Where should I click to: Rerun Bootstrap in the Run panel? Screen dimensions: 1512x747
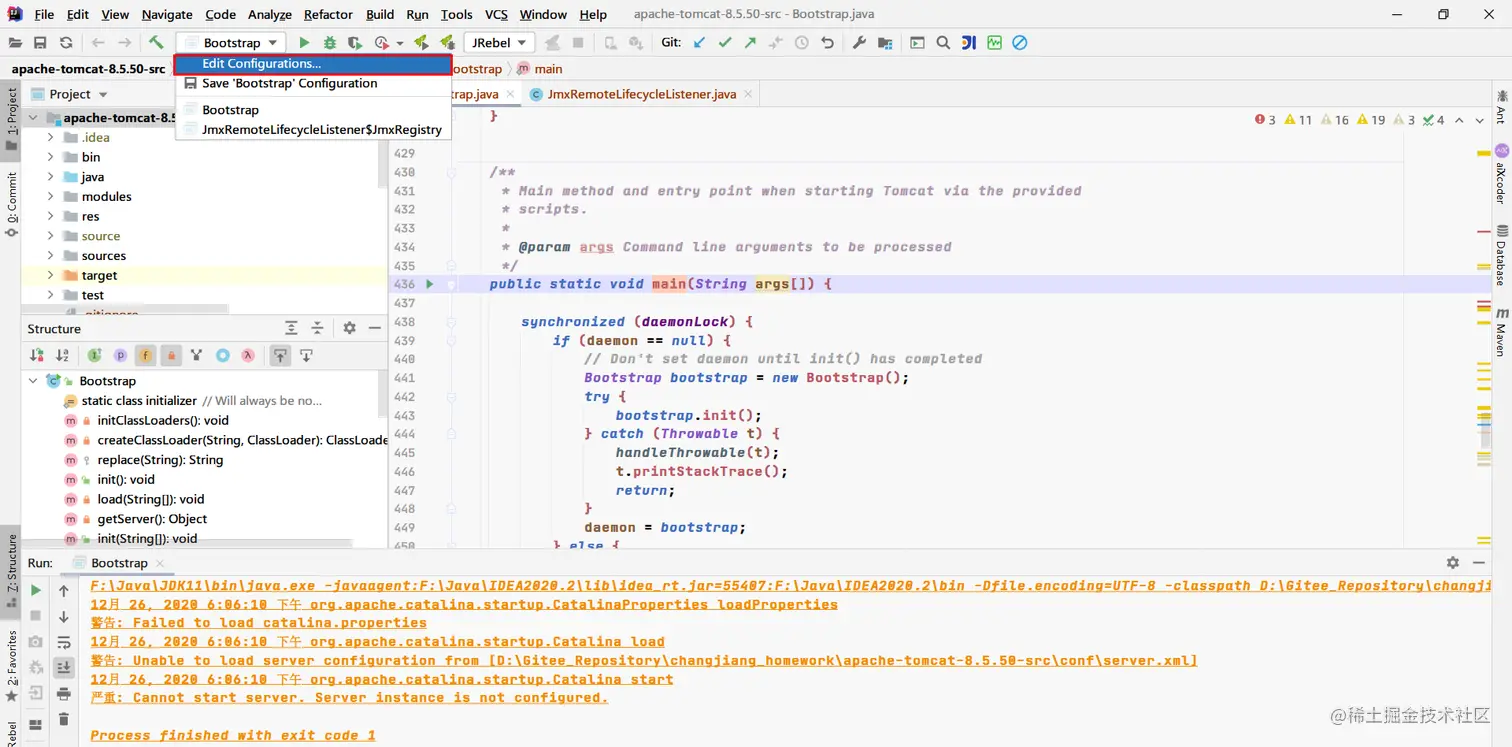point(36,591)
